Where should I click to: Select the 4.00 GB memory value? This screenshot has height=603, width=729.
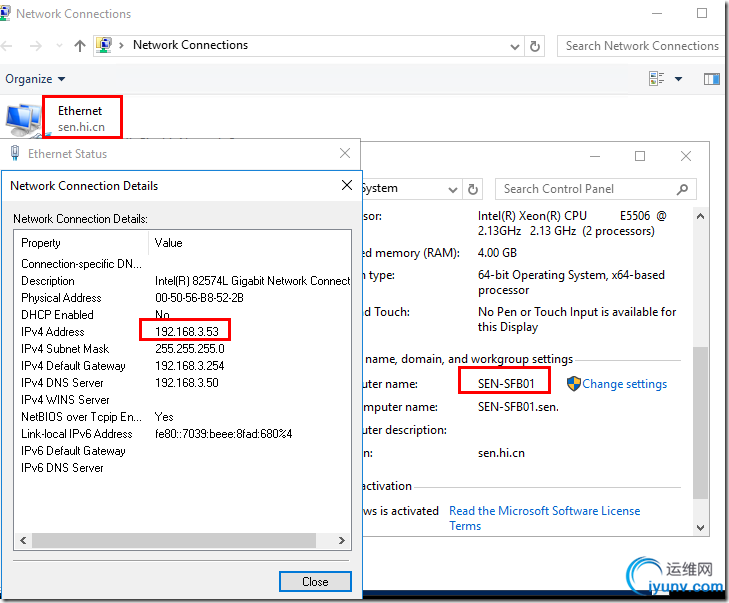[x=497, y=252]
